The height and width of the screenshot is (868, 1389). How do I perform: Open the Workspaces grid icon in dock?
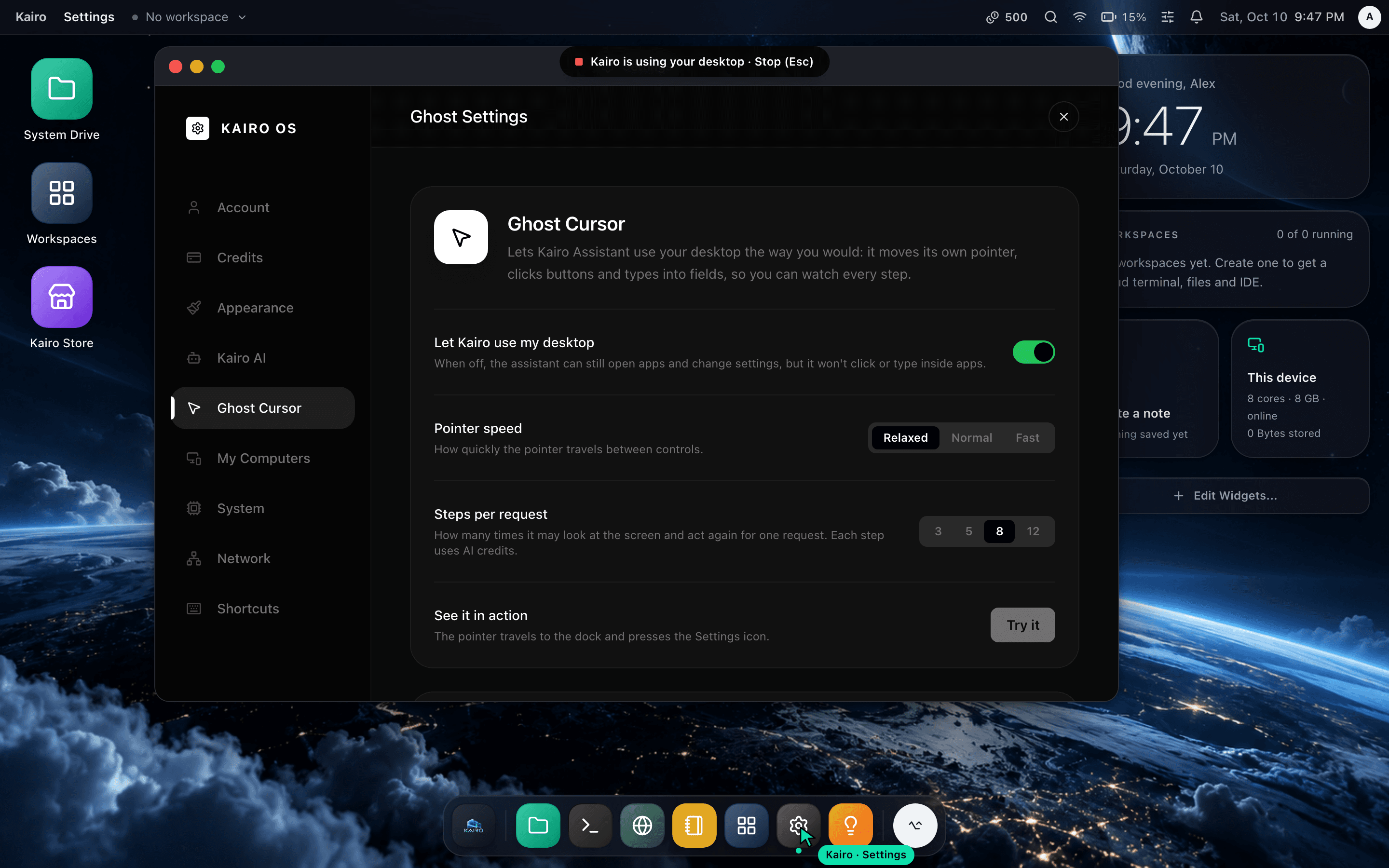point(746,826)
